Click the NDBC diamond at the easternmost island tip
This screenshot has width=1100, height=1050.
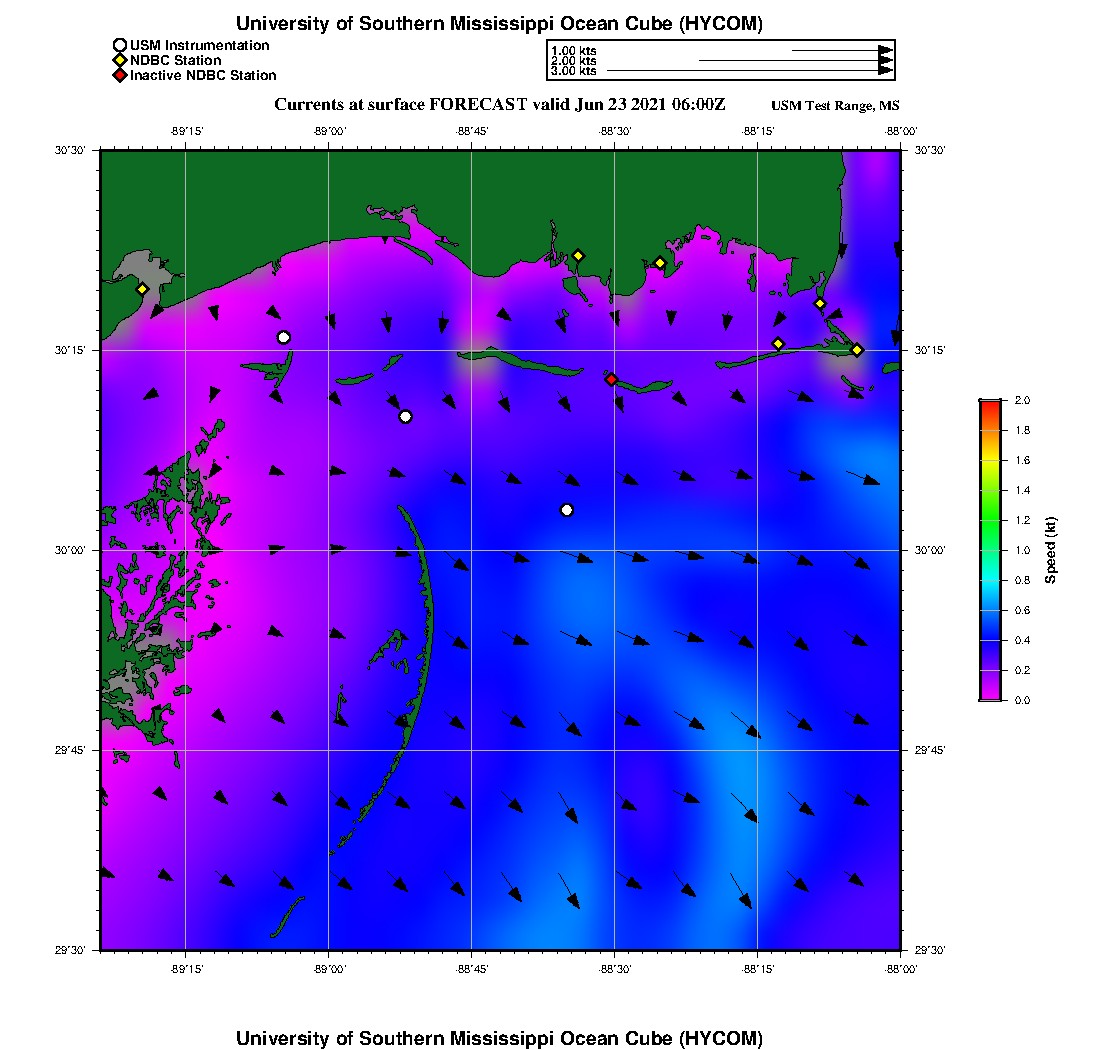(857, 350)
